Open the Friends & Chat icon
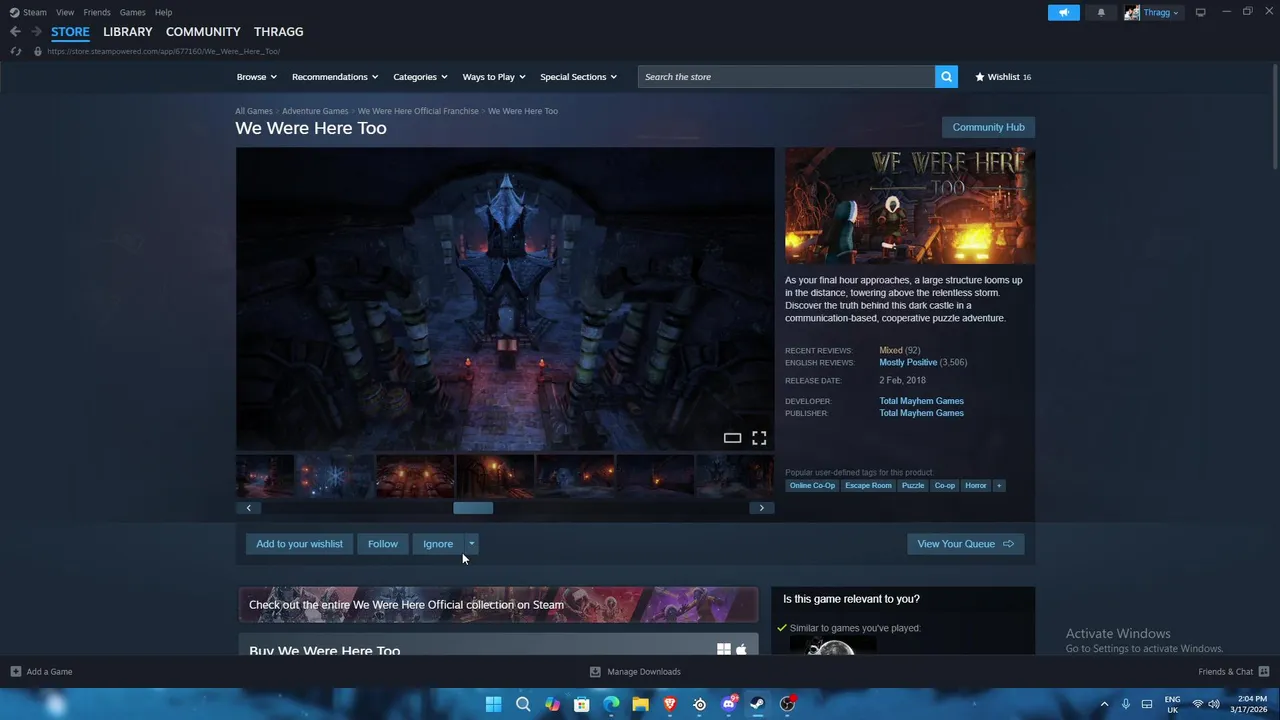Viewport: 1280px width, 720px height. coord(1264,672)
